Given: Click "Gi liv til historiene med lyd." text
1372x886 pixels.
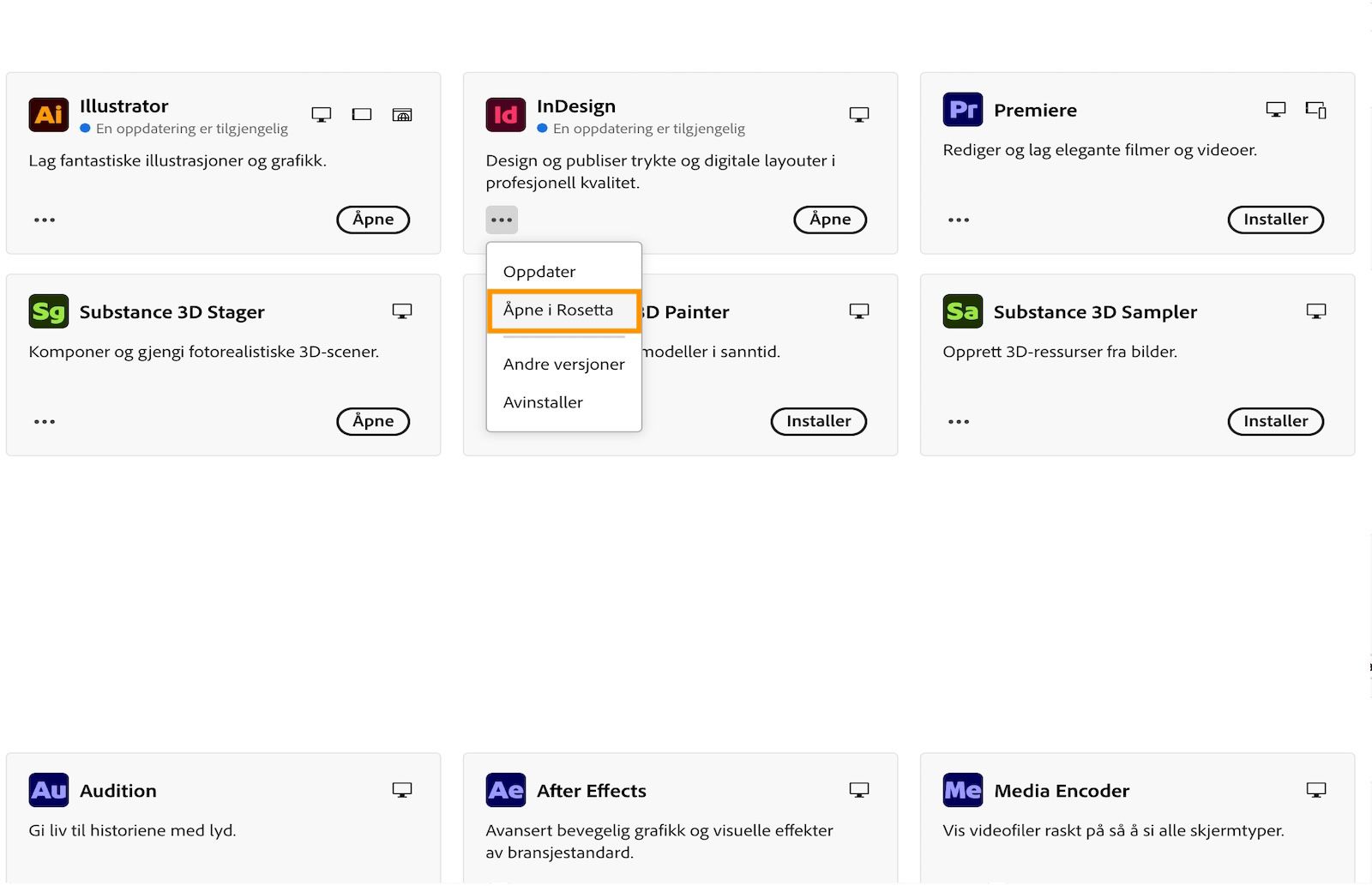Looking at the screenshot, I should tap(132, 830).
